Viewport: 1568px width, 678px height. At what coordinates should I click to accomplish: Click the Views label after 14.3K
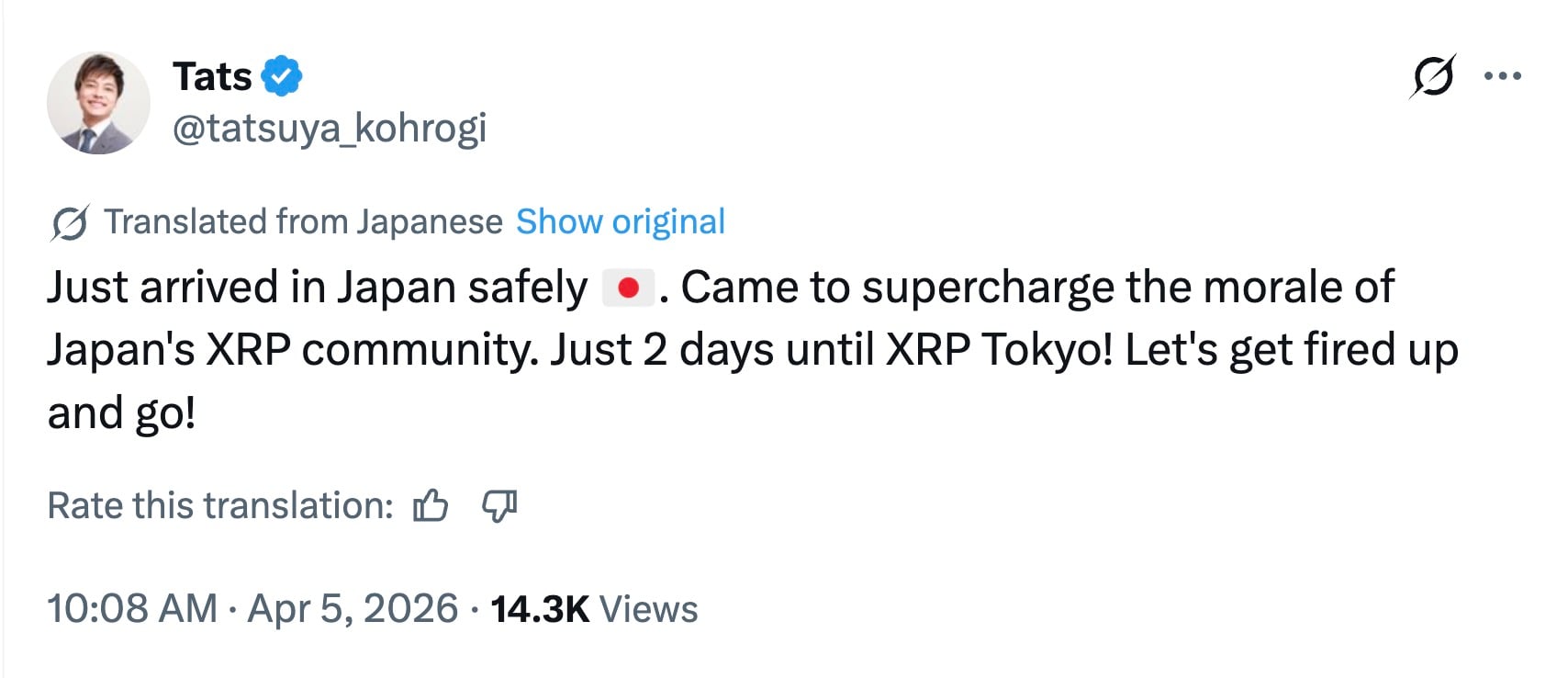648,609
